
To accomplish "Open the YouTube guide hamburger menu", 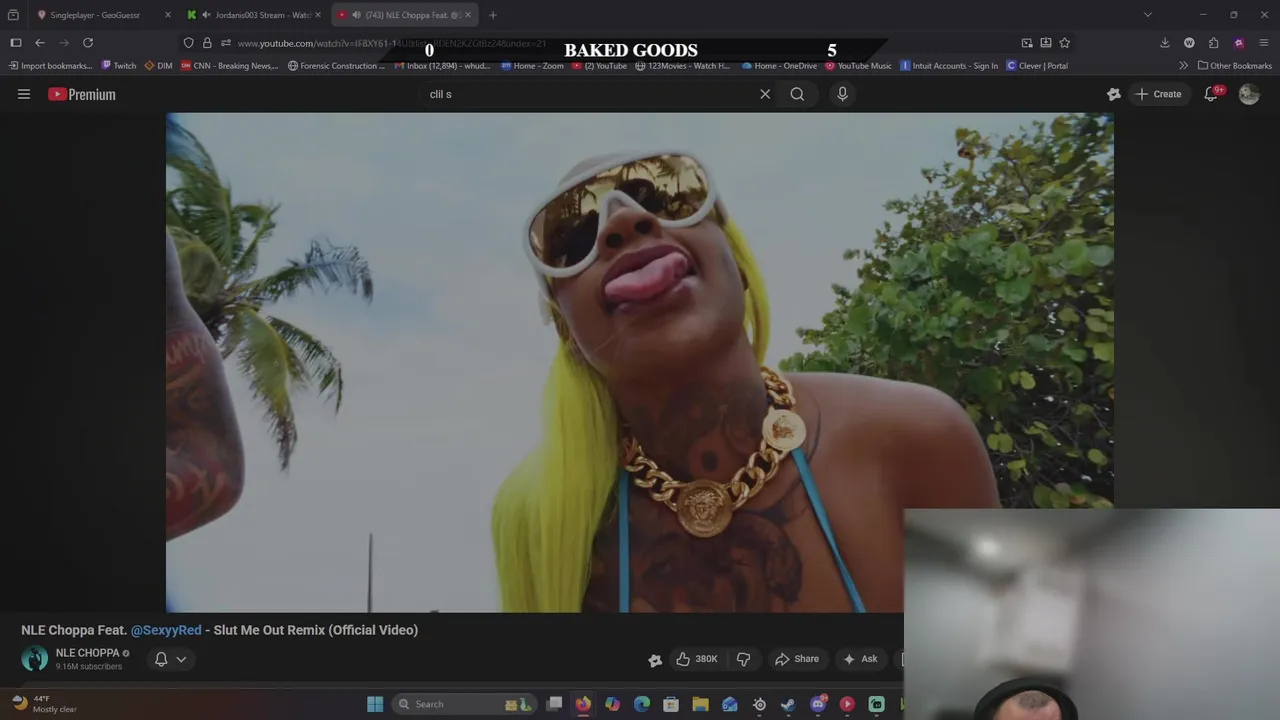I will click(24, 94).
